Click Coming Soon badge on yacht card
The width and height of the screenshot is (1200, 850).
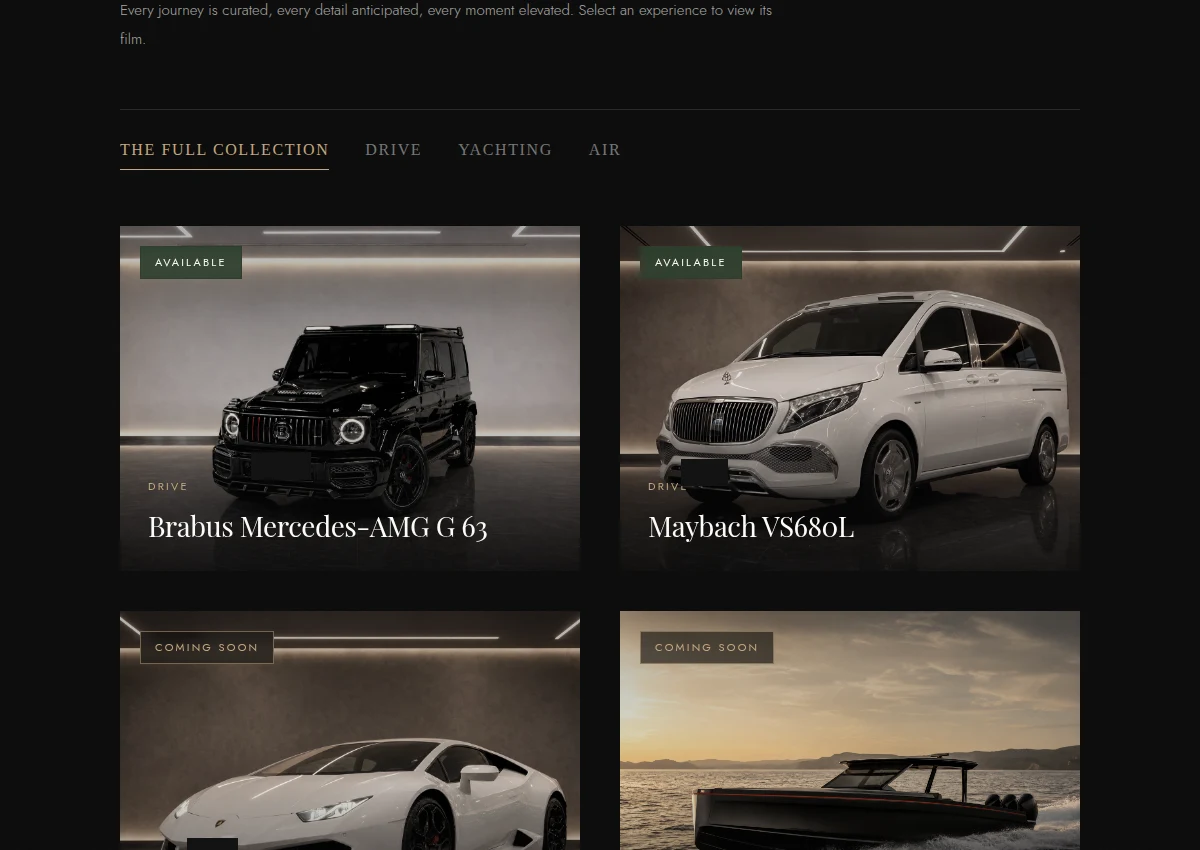pyautogui.click(x=707, y=647)
